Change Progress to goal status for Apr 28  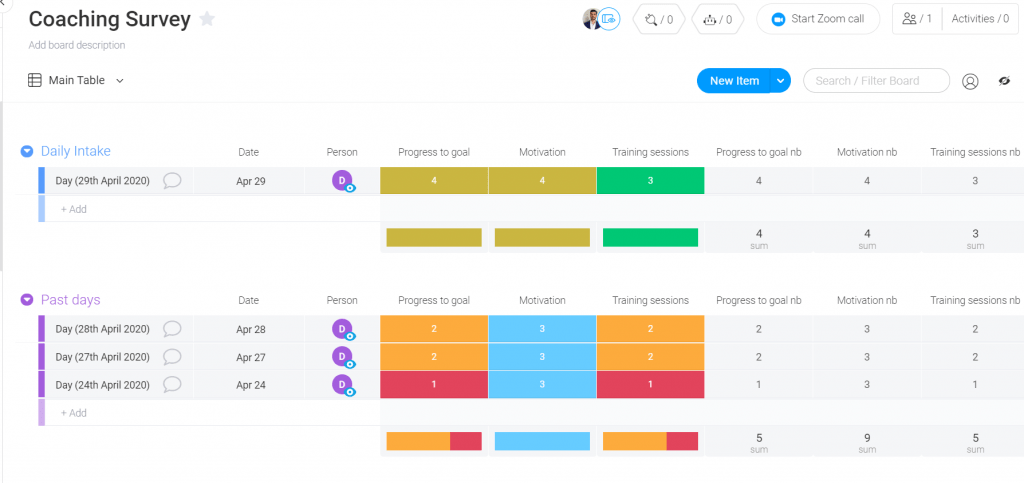click(x=434, y=329)
